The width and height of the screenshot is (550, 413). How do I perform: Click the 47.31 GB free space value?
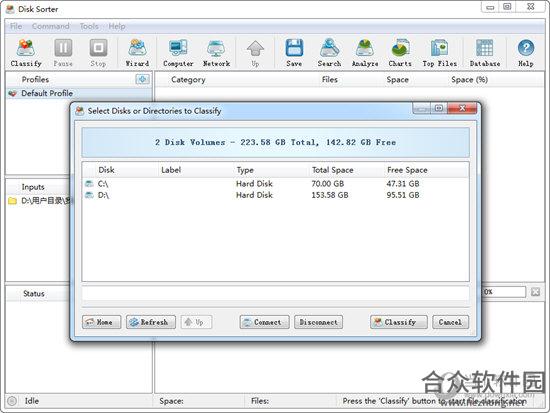(x=403, y=184)
